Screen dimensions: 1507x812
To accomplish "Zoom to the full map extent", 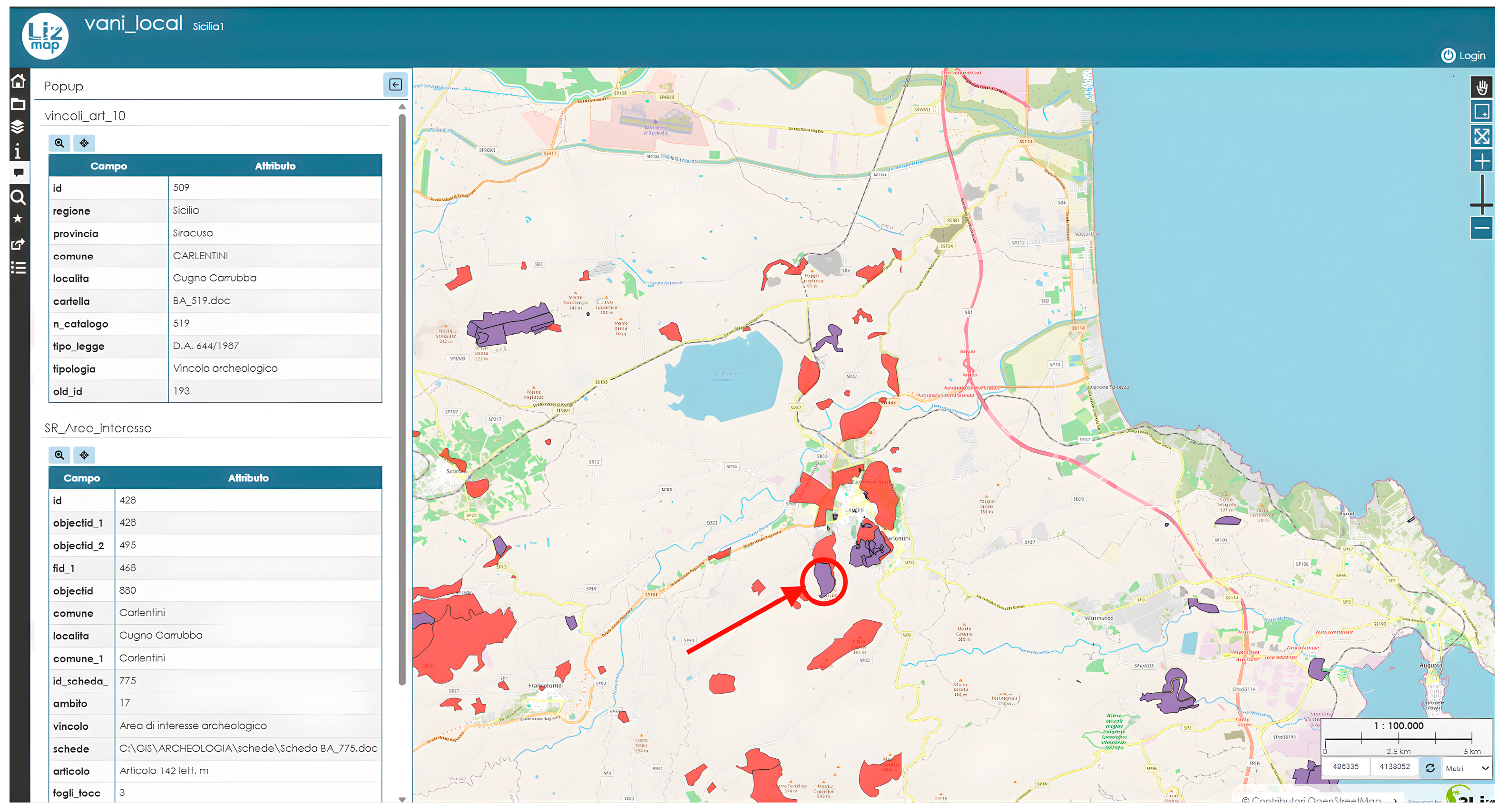I will 1481,136.
